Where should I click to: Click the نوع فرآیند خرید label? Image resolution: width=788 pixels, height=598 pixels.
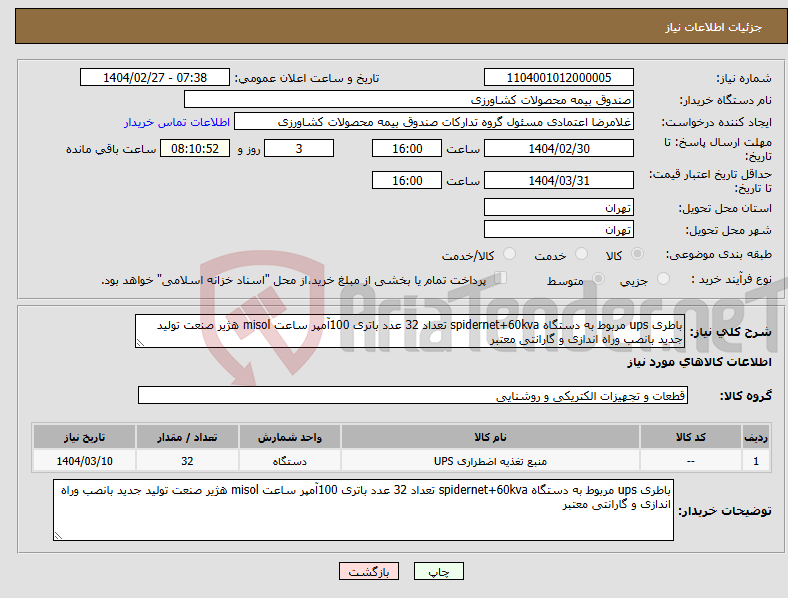731,279
